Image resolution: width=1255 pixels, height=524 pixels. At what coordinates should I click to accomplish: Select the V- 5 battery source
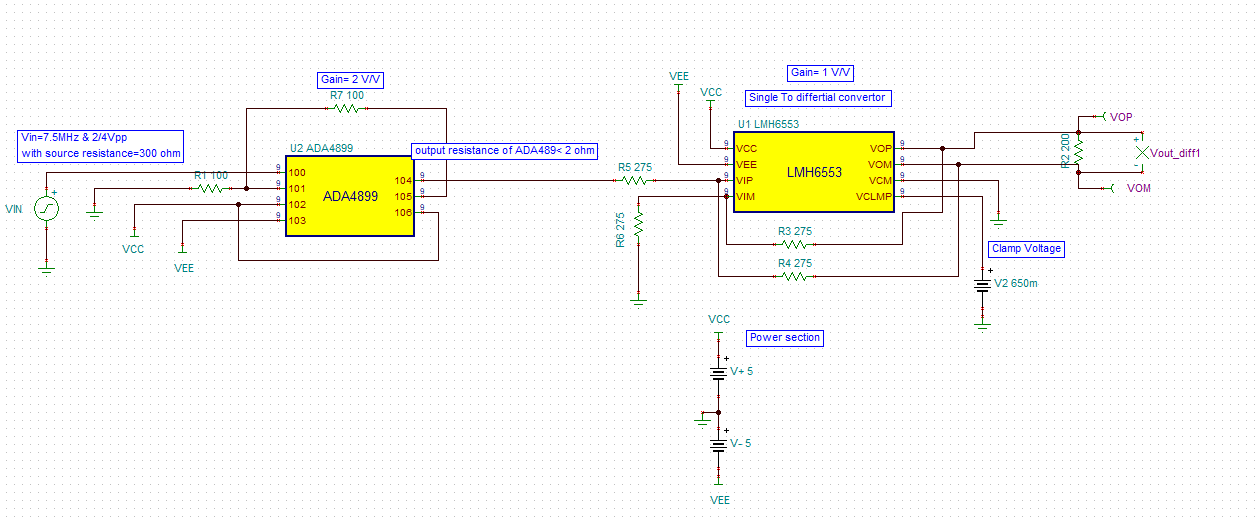(x=718, y=444)
